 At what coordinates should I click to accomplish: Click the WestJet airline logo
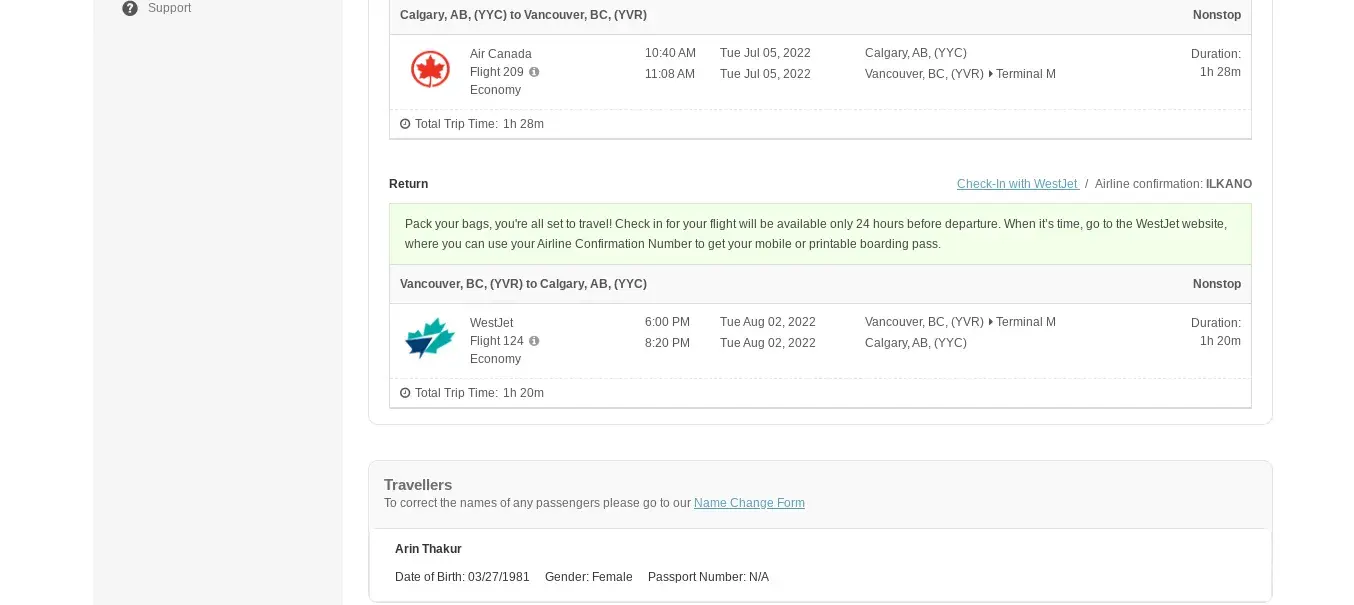tap(430, 339)
